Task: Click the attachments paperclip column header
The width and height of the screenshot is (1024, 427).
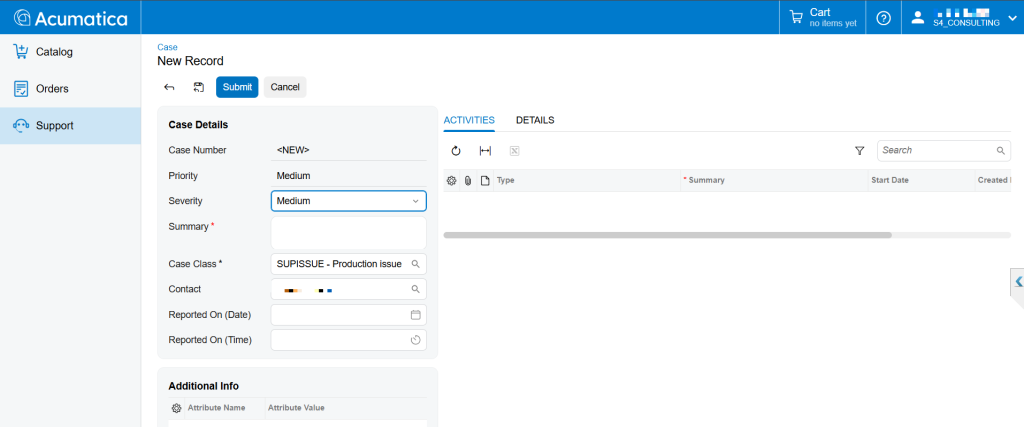Action: click(x=468, y=180)
